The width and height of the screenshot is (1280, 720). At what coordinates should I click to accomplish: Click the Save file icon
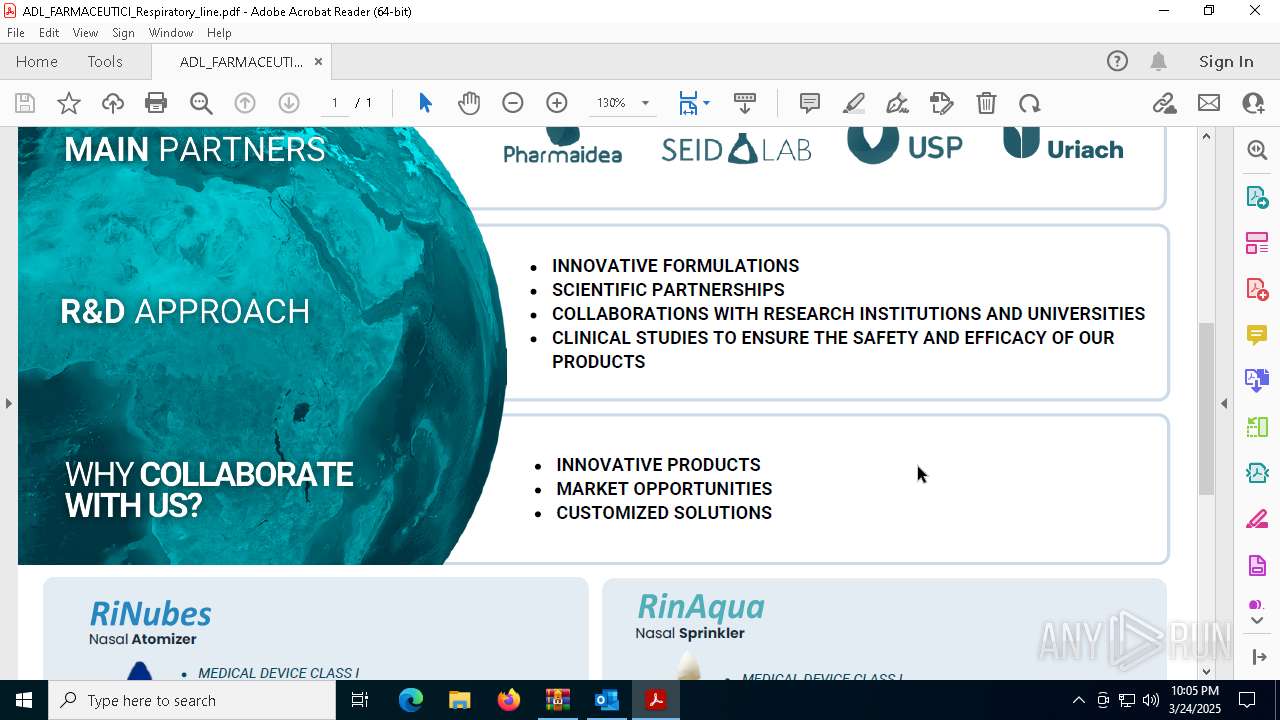point(25,103)
